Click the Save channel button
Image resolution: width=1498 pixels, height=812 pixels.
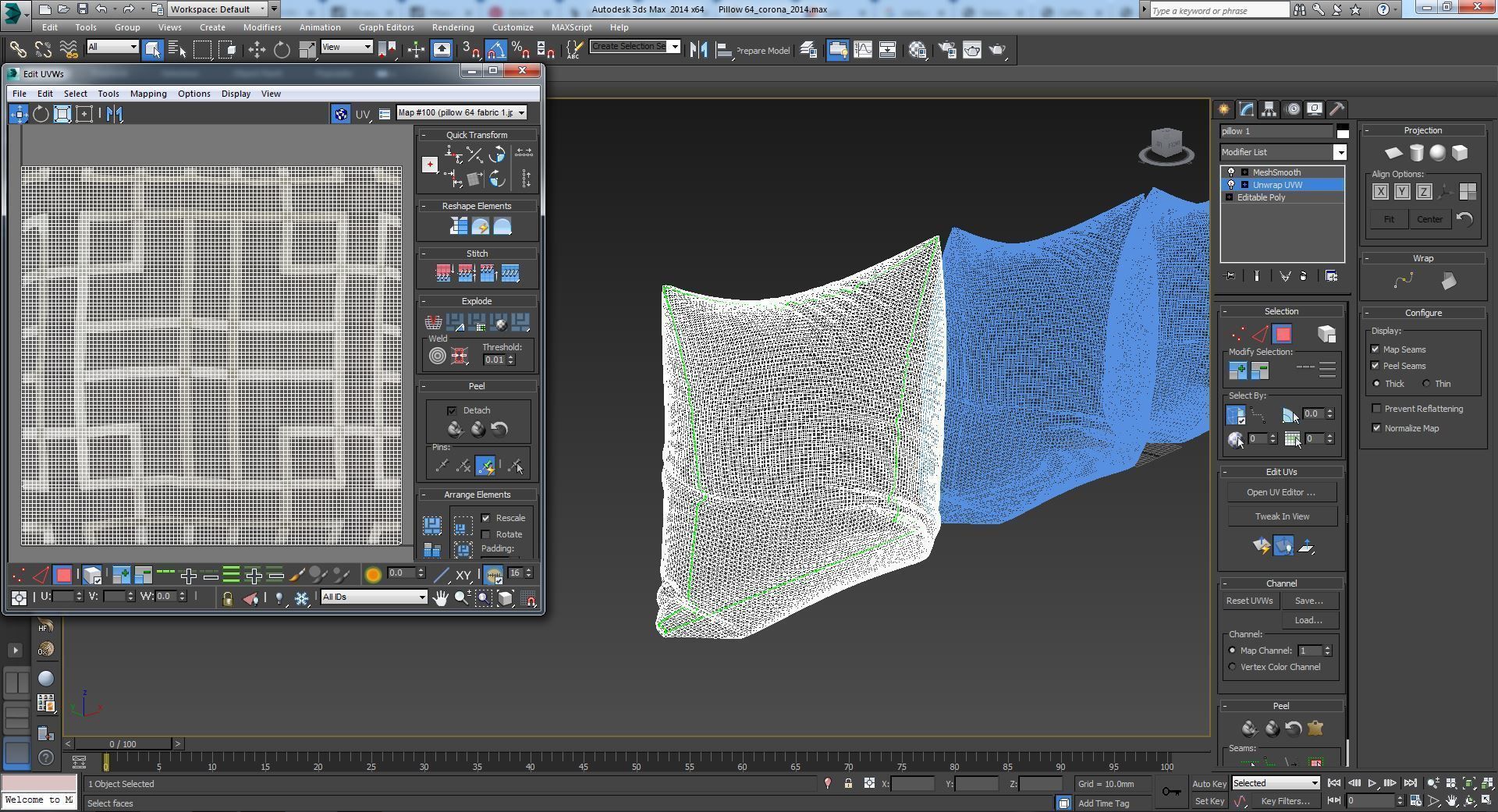point(1308,601)
